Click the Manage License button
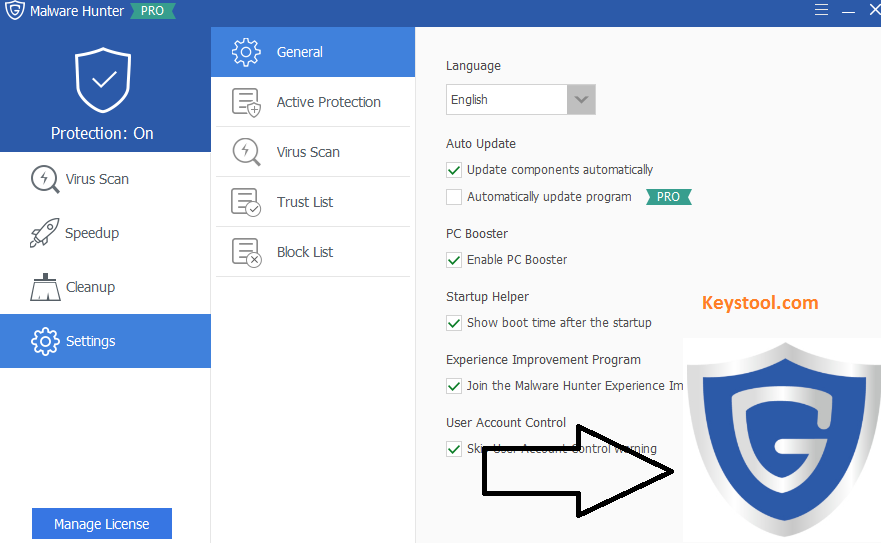The height and width of the screenshot is (543, 881). [x=102, y=524]
